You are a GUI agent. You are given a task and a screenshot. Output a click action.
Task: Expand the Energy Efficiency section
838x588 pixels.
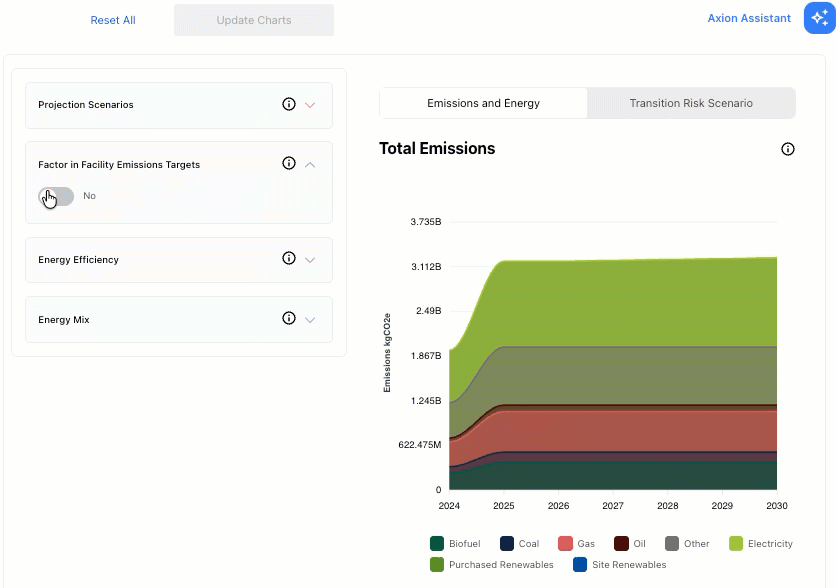coord(310,260)
